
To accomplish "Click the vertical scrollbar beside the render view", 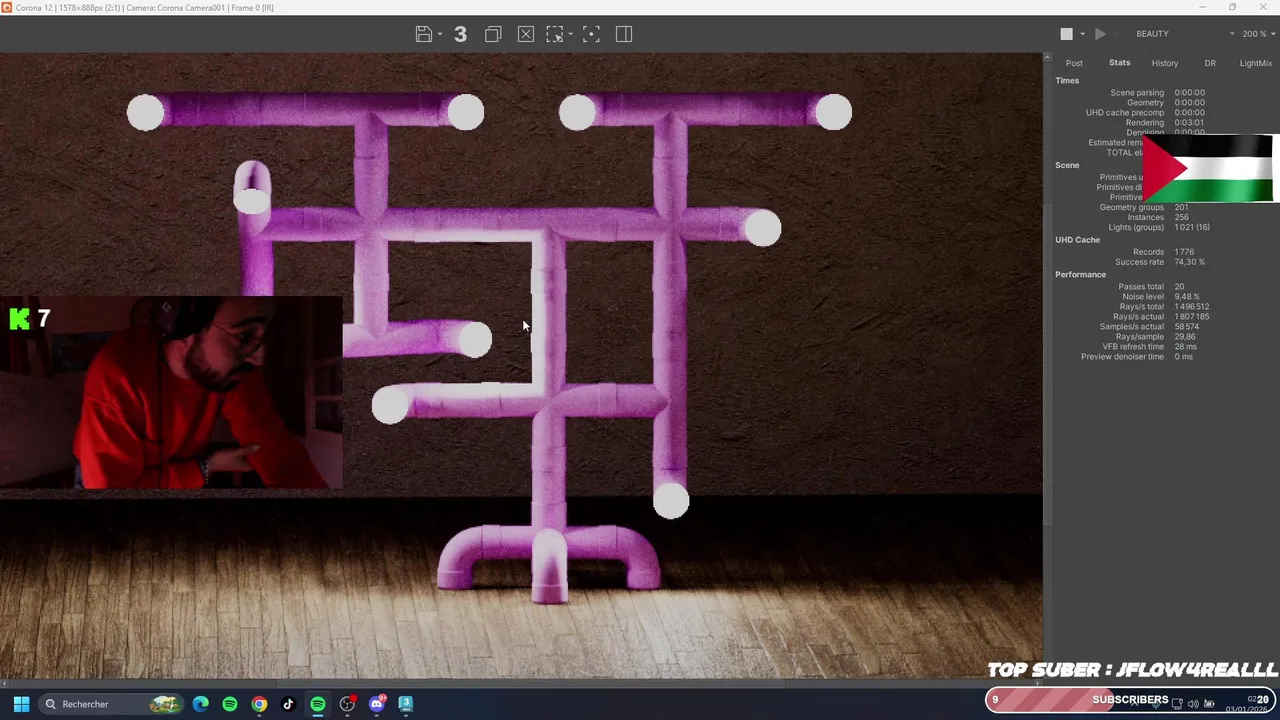I will click(1047, 365).
